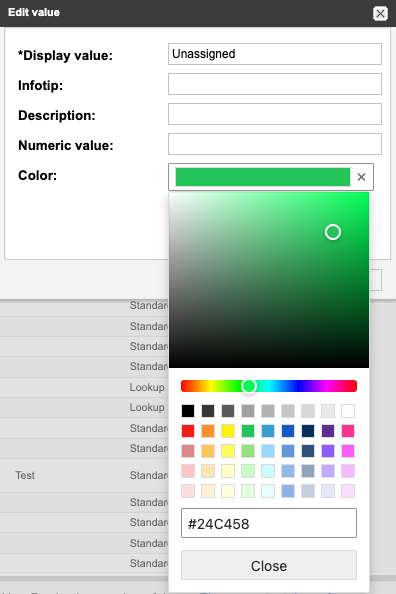Select the sky blue swatch in second row

[x=268, y=431]
